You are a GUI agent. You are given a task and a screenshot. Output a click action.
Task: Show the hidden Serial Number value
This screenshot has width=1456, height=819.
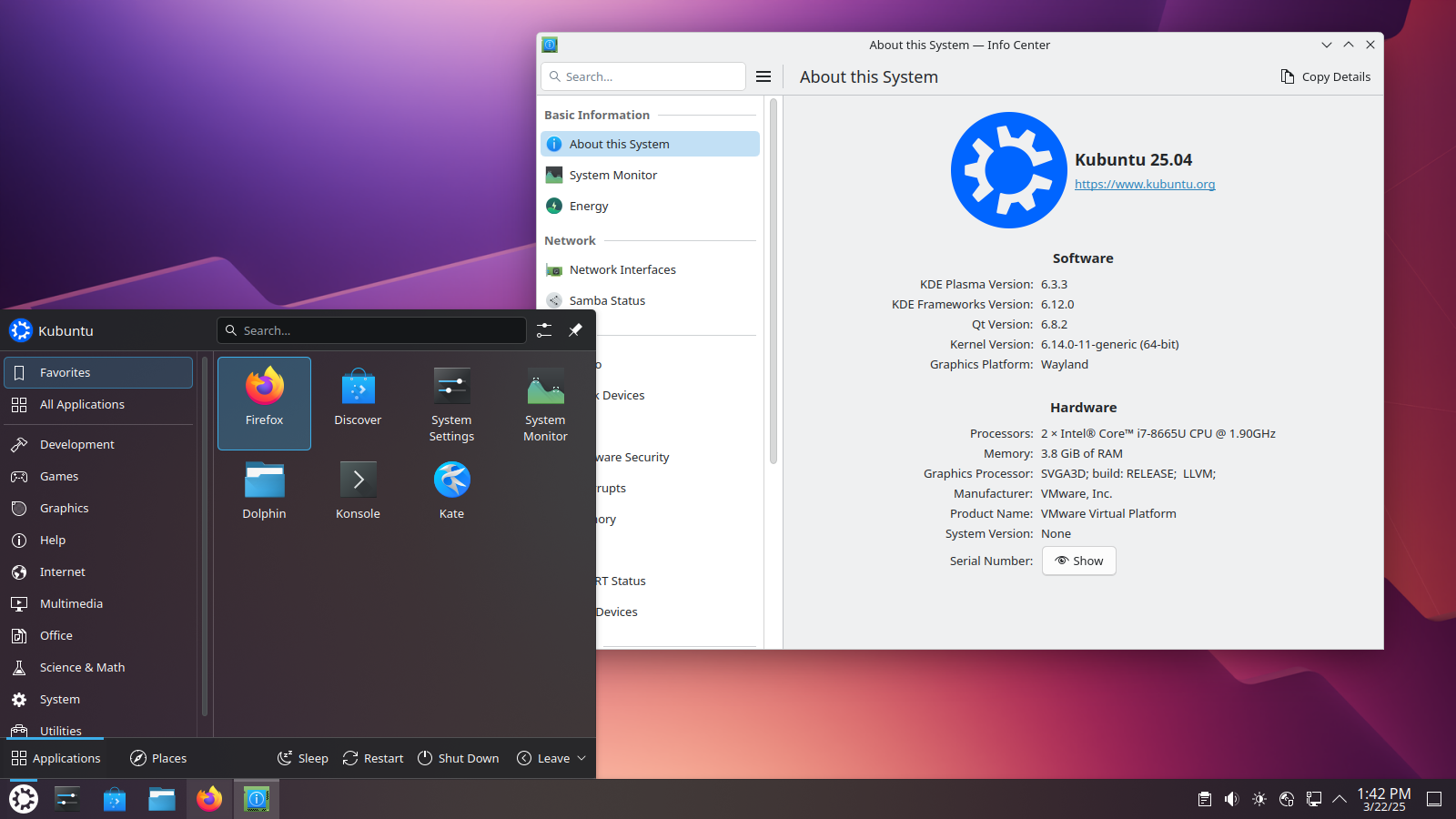point(1078,561)
